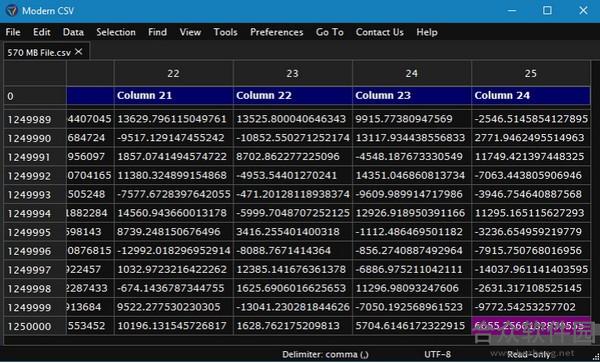The image size is (600, 363).
Task: Select row header 1249994
Action: (x=35, y=213)
